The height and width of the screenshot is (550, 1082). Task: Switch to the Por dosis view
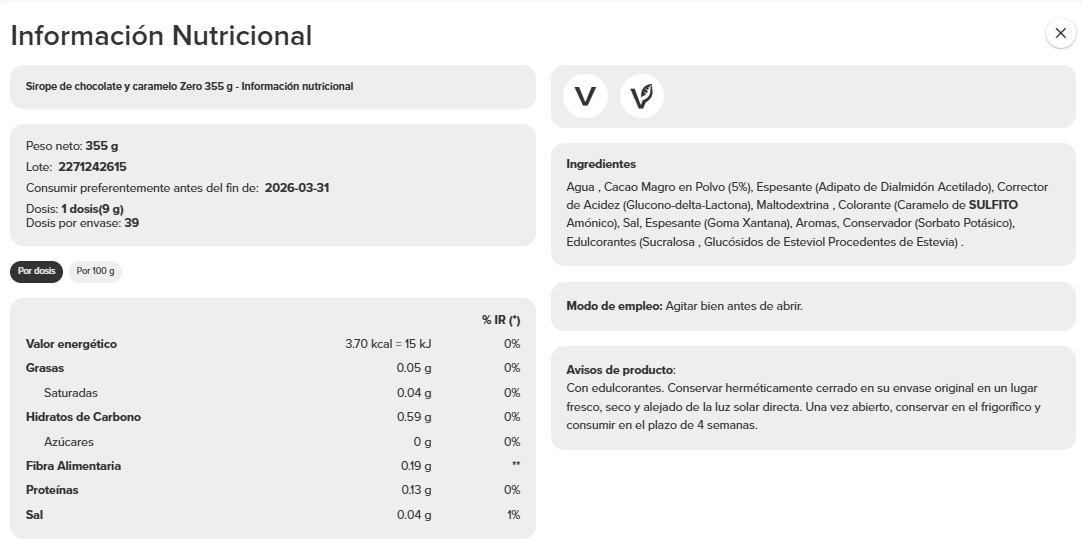pos(37,271)
